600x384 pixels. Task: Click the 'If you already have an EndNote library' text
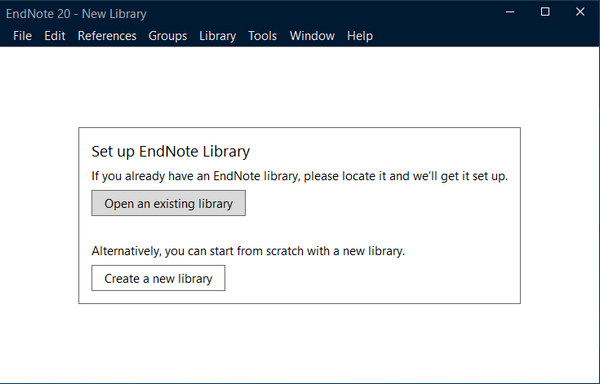tap(300, 176)
